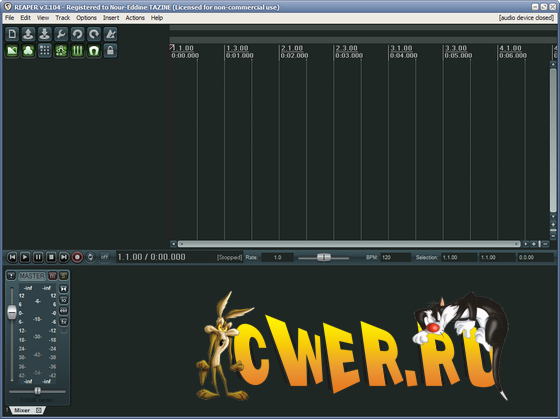Image resolution: width=560 pixels, height=419 pixels.
Task: Open master FX button
Action: tap(64, 322)
